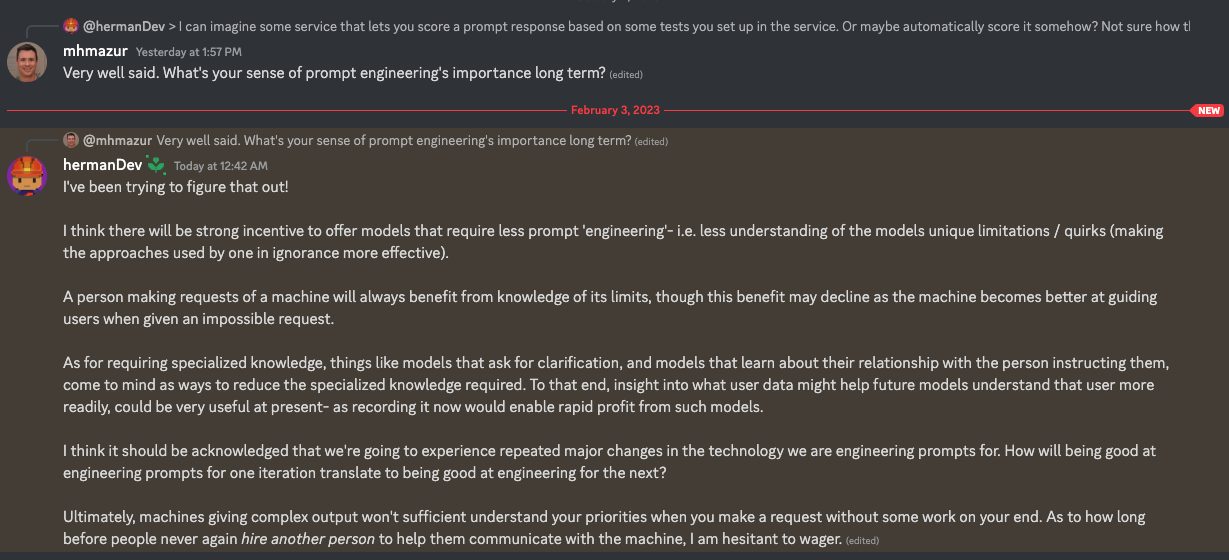Click '(edited)' label after mhmazur's message

coord(626,74)
